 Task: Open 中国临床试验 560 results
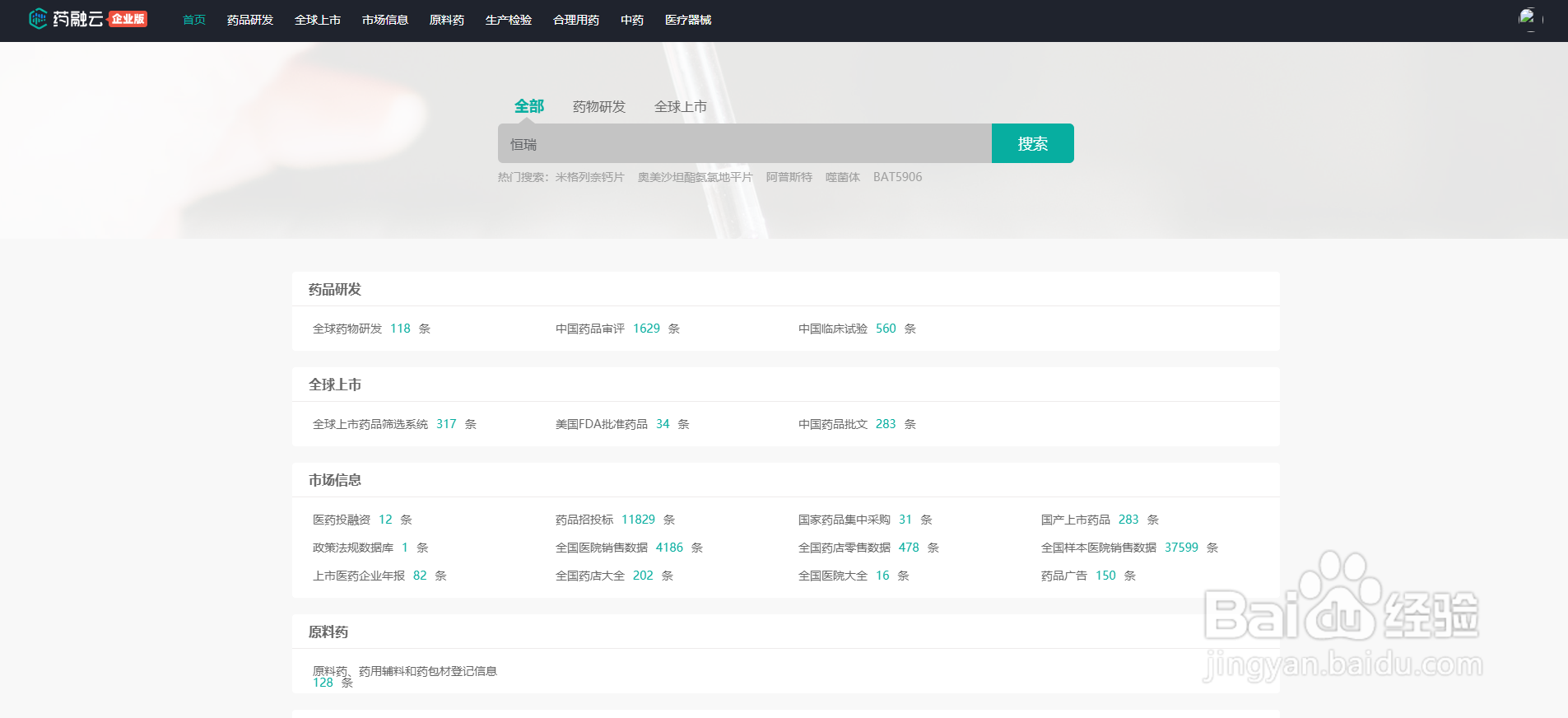click(x=858, y=329)
